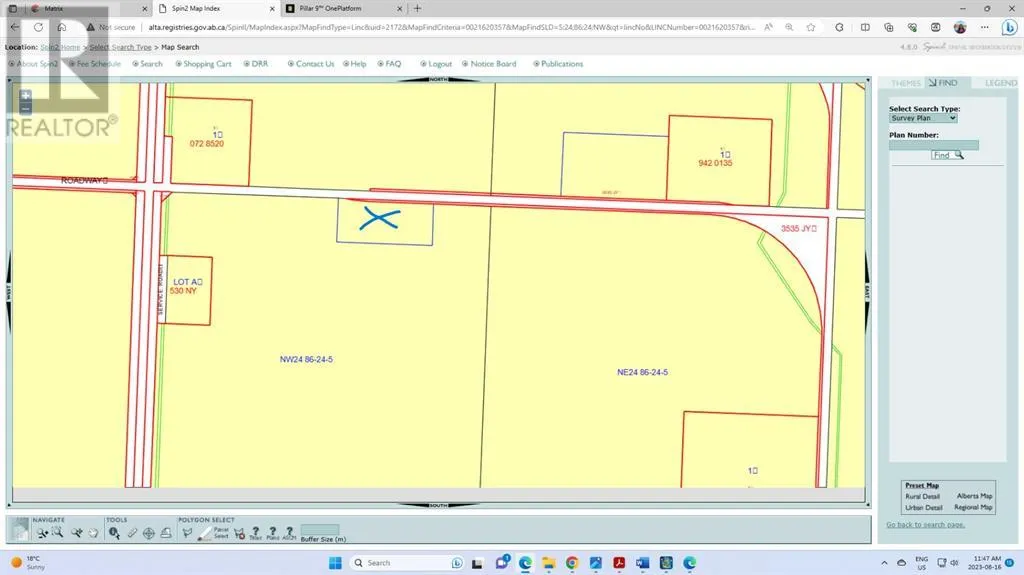Choose the measure ruler tool
The image size is (1024, 575).
coord(132,533)
